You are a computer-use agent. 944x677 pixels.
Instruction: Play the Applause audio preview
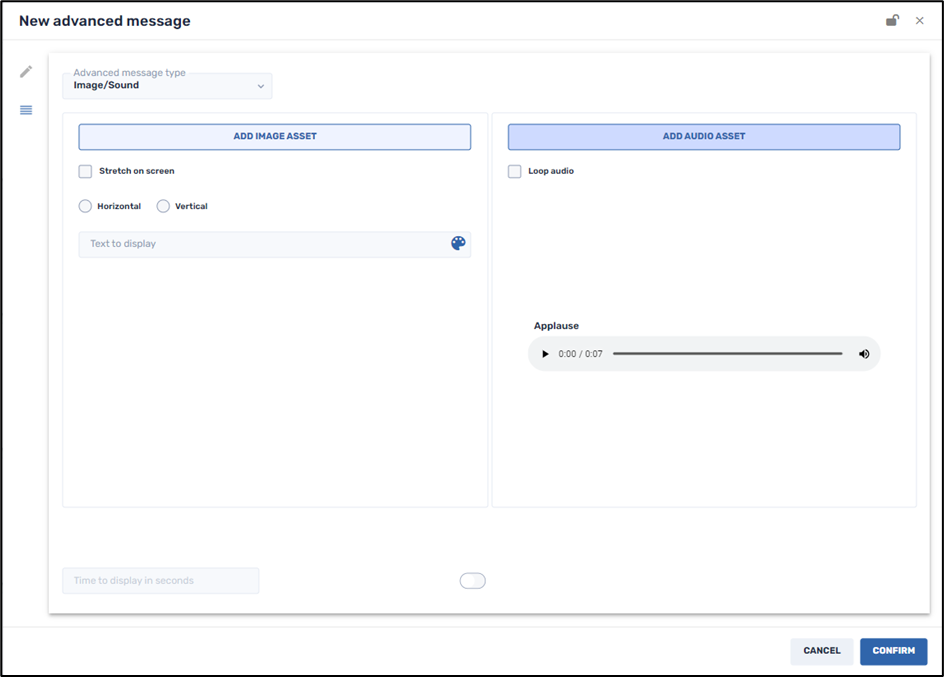[x=545, y=353]
